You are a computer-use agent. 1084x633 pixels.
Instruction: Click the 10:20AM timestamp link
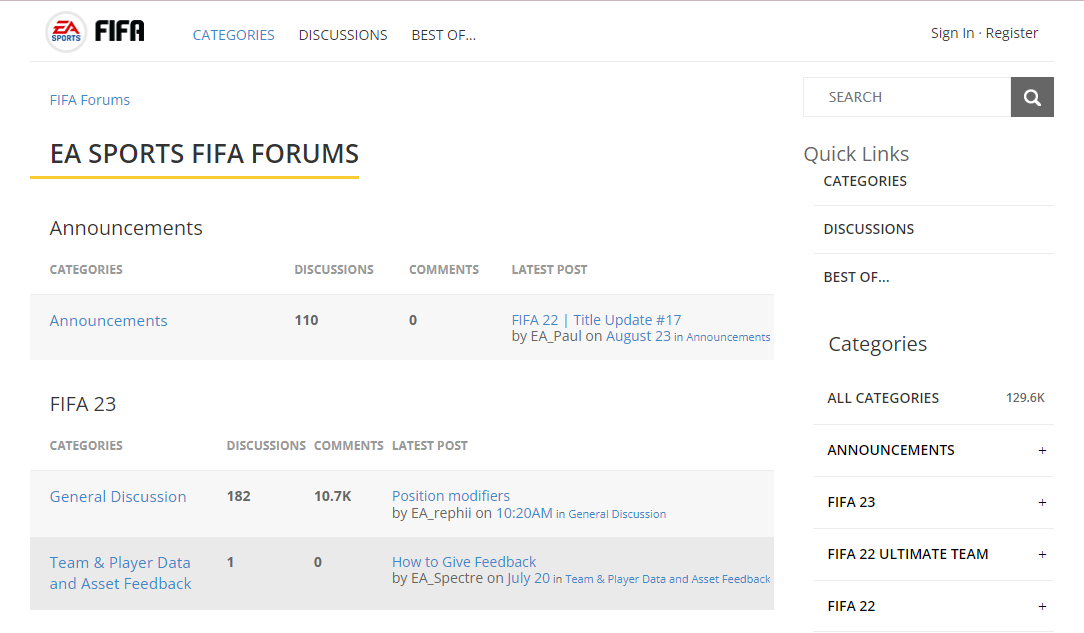(x=524, y=513)
